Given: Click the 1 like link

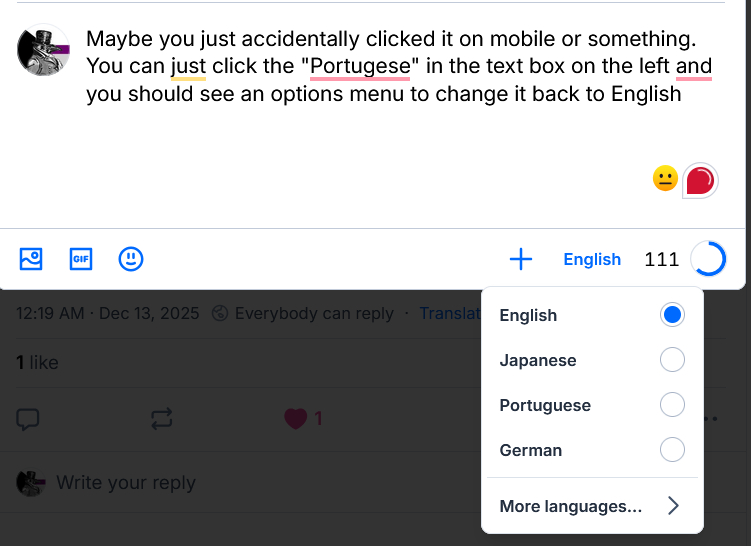Looking at the screenshot, I should coord(37,363).
